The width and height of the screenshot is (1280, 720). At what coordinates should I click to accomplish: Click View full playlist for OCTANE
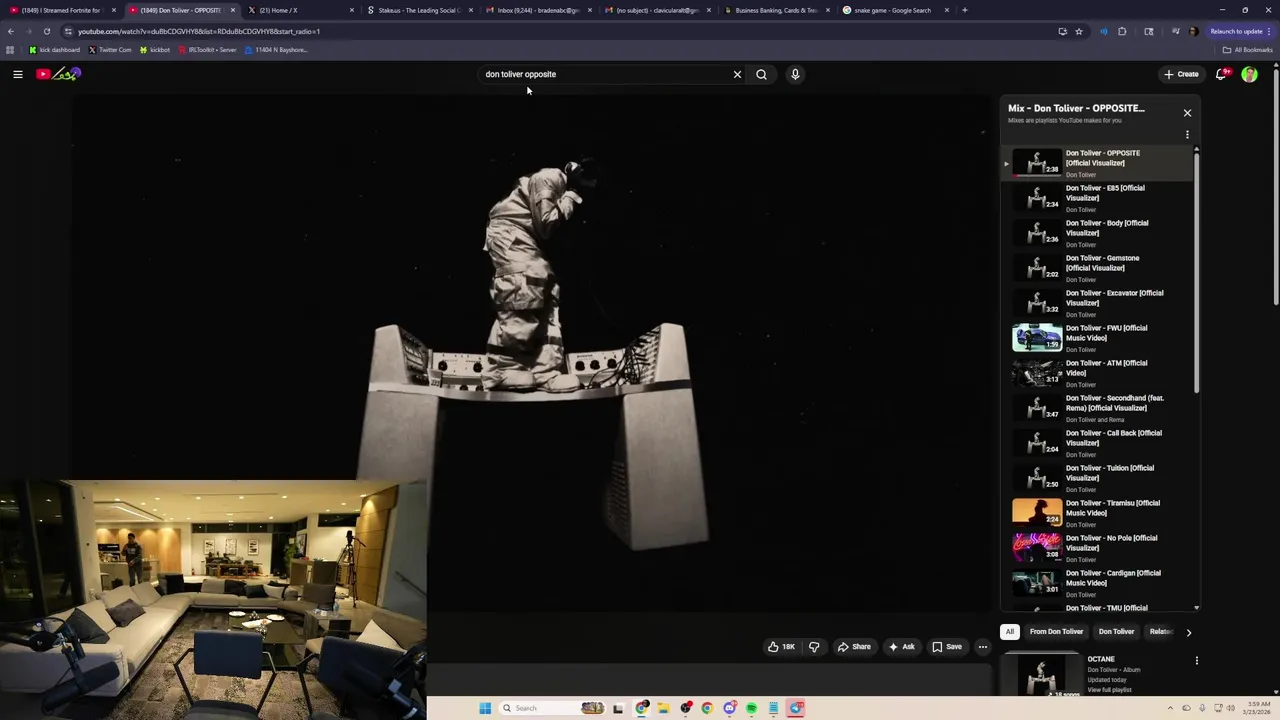click(x=1109, y=690)
